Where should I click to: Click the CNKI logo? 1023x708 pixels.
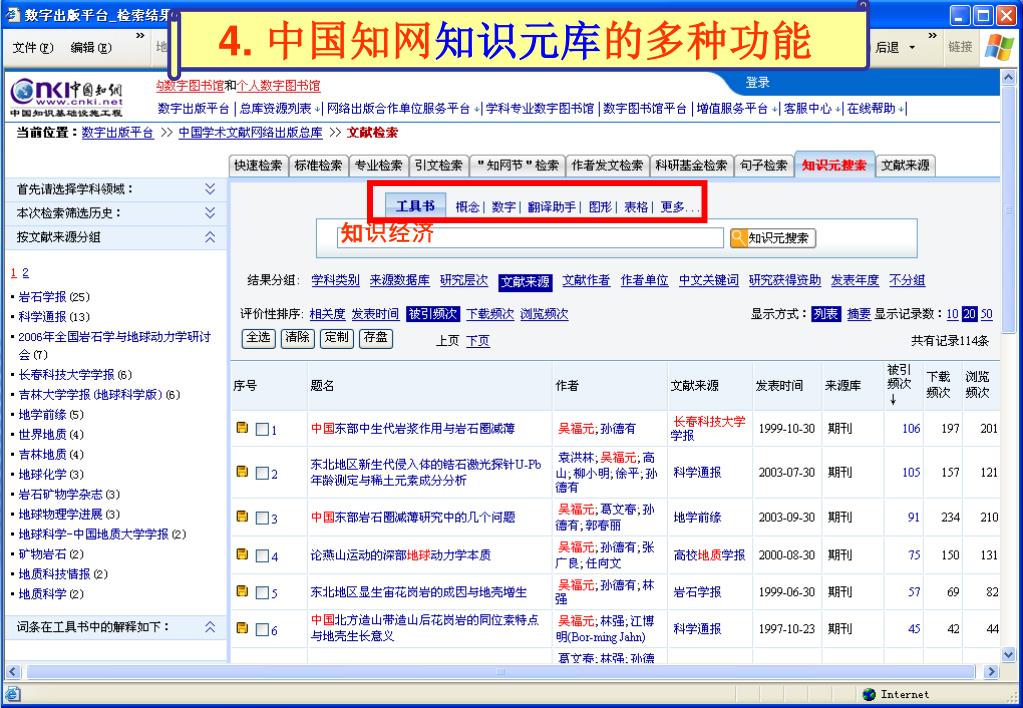point(67,97)
